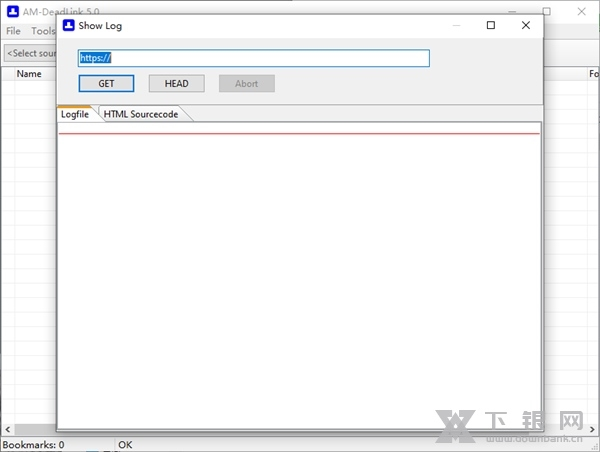Maximize the Show Log dialog
This screenshot has width=600, height=452.
[x=491, y=25]
